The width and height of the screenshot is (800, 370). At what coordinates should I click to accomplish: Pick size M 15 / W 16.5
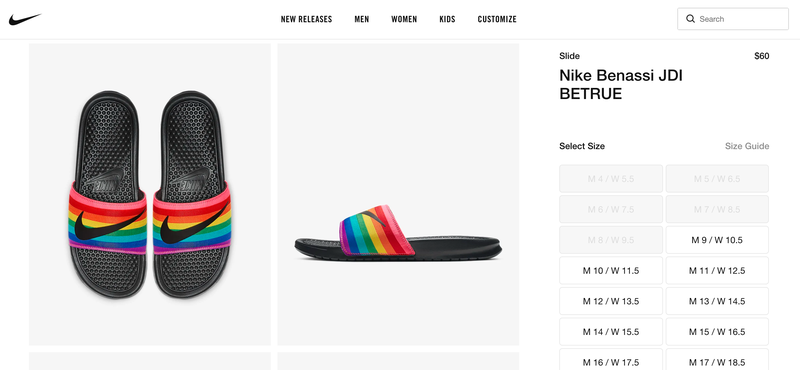click(x=717, y=332)
